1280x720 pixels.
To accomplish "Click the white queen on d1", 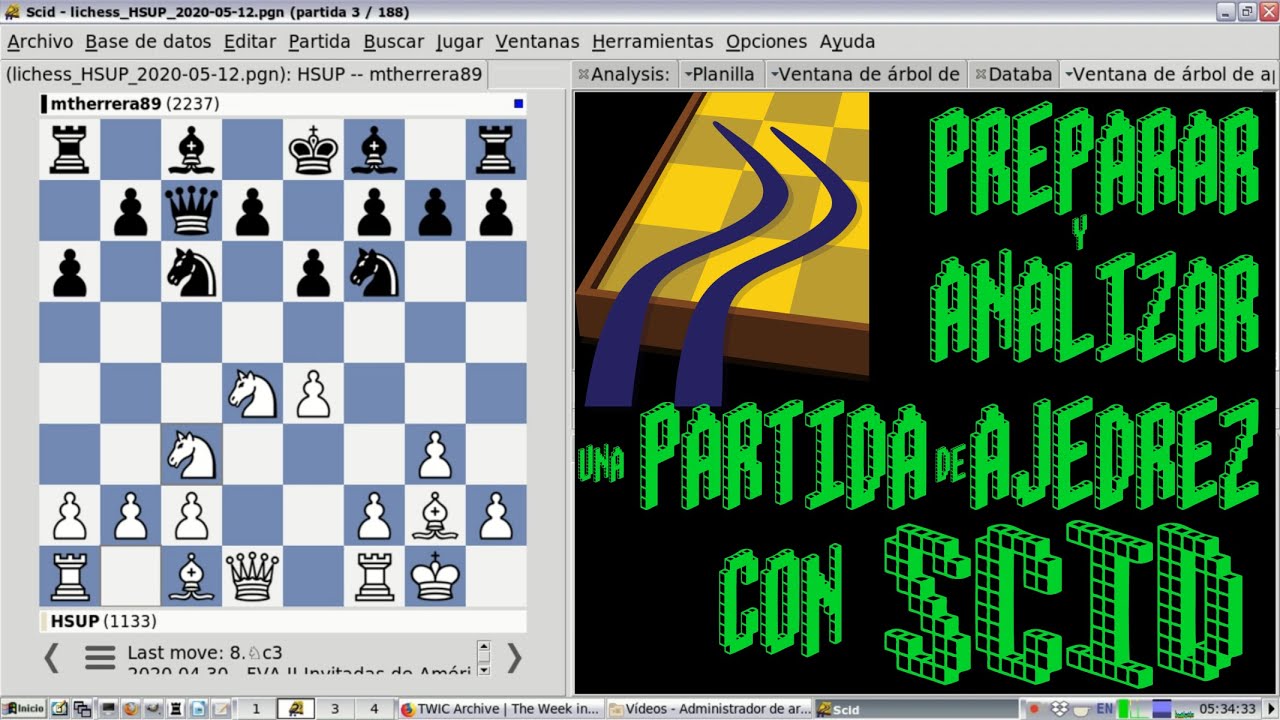I will coord(252,576).
